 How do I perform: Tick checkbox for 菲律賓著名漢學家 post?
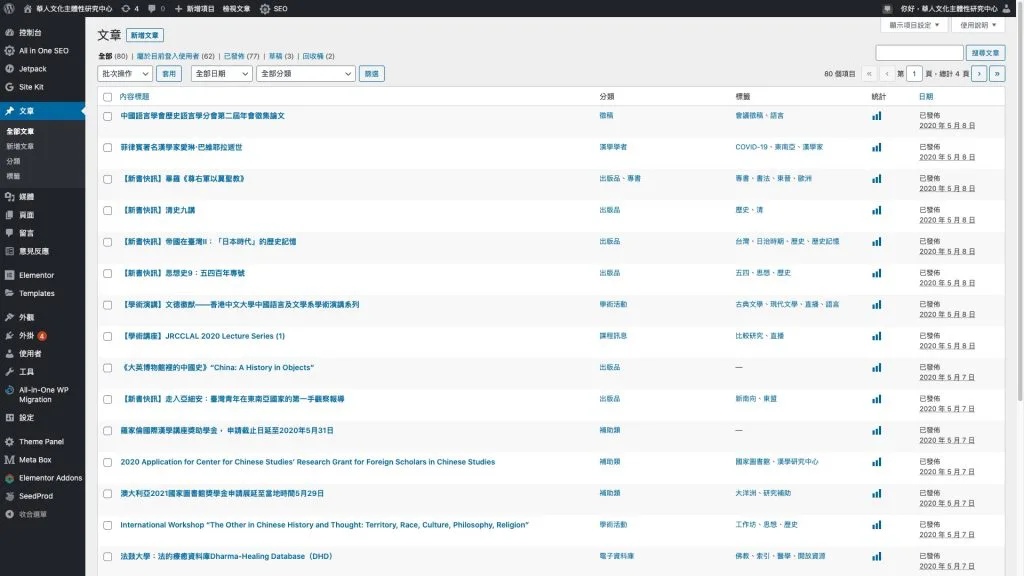(x=107, y=147)
